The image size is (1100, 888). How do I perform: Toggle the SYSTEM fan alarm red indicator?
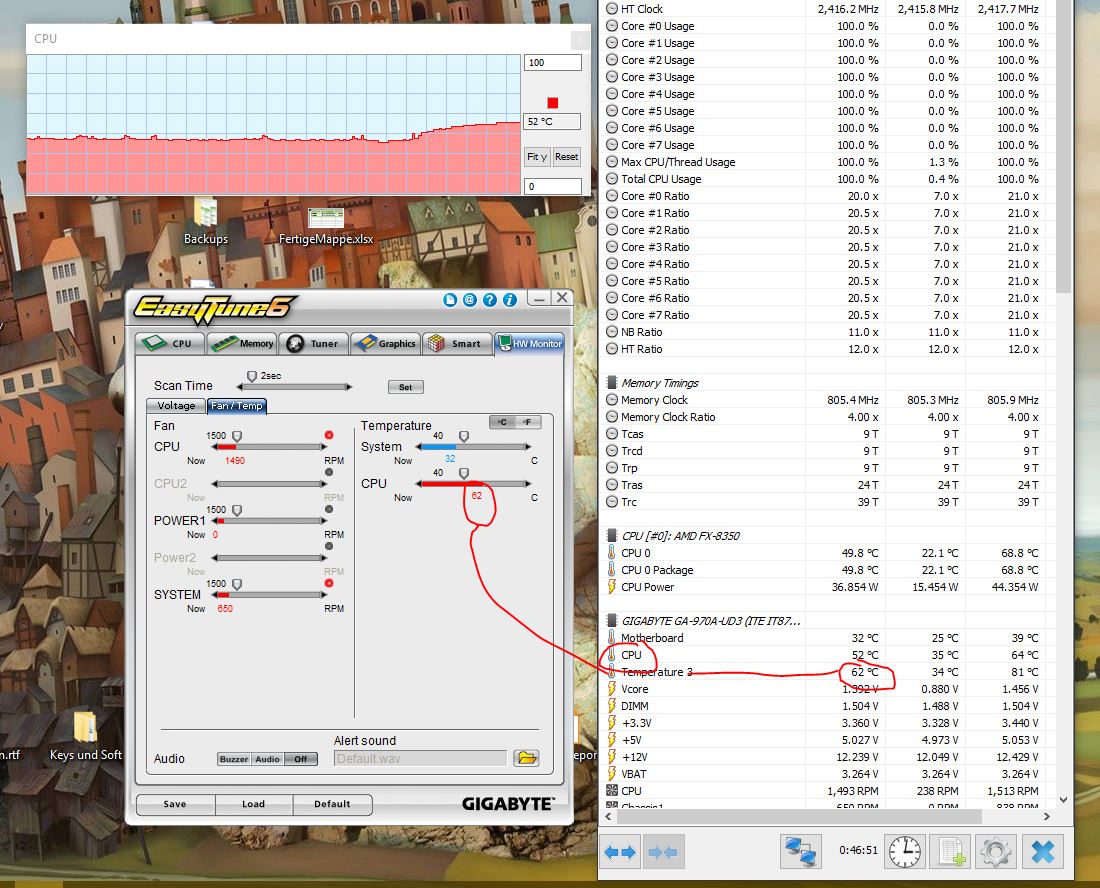click(x=329, y=583)
